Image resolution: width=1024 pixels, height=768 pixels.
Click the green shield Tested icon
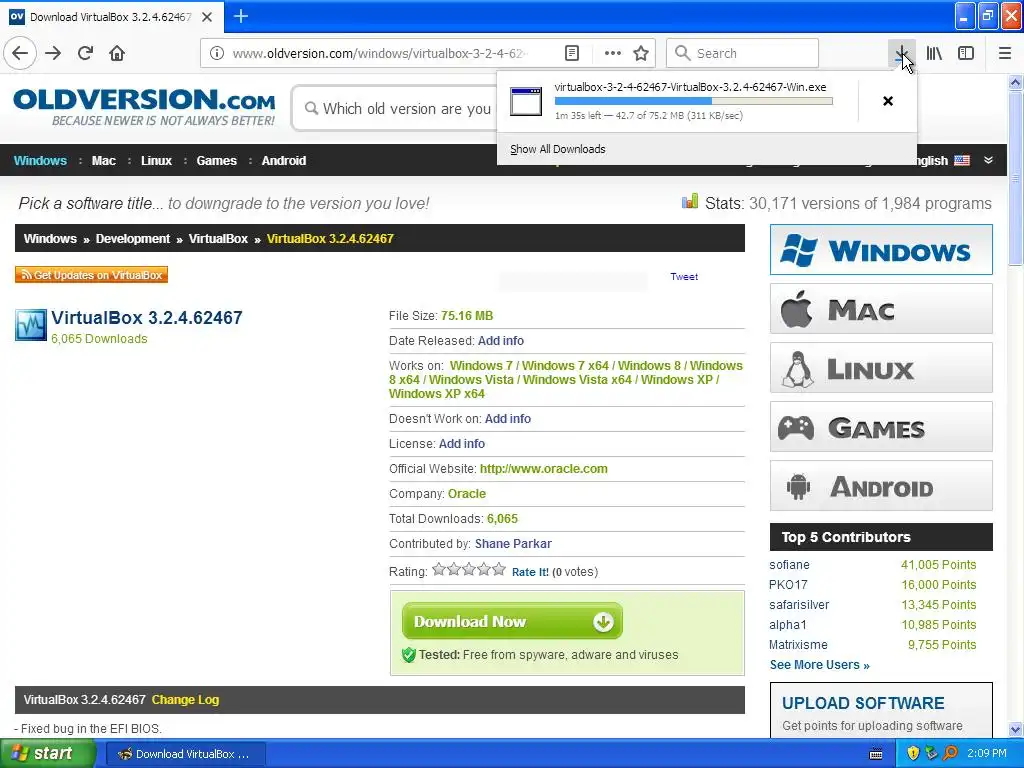click(x=409, y=654)
